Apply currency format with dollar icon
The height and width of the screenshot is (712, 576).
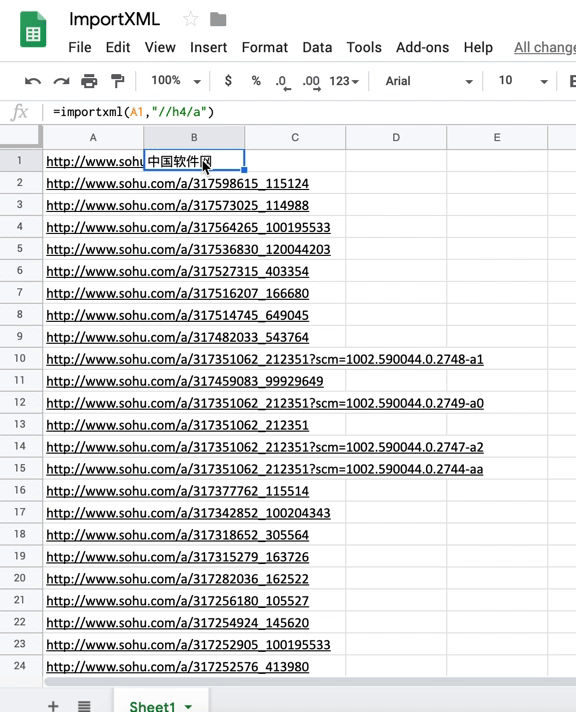228,81
